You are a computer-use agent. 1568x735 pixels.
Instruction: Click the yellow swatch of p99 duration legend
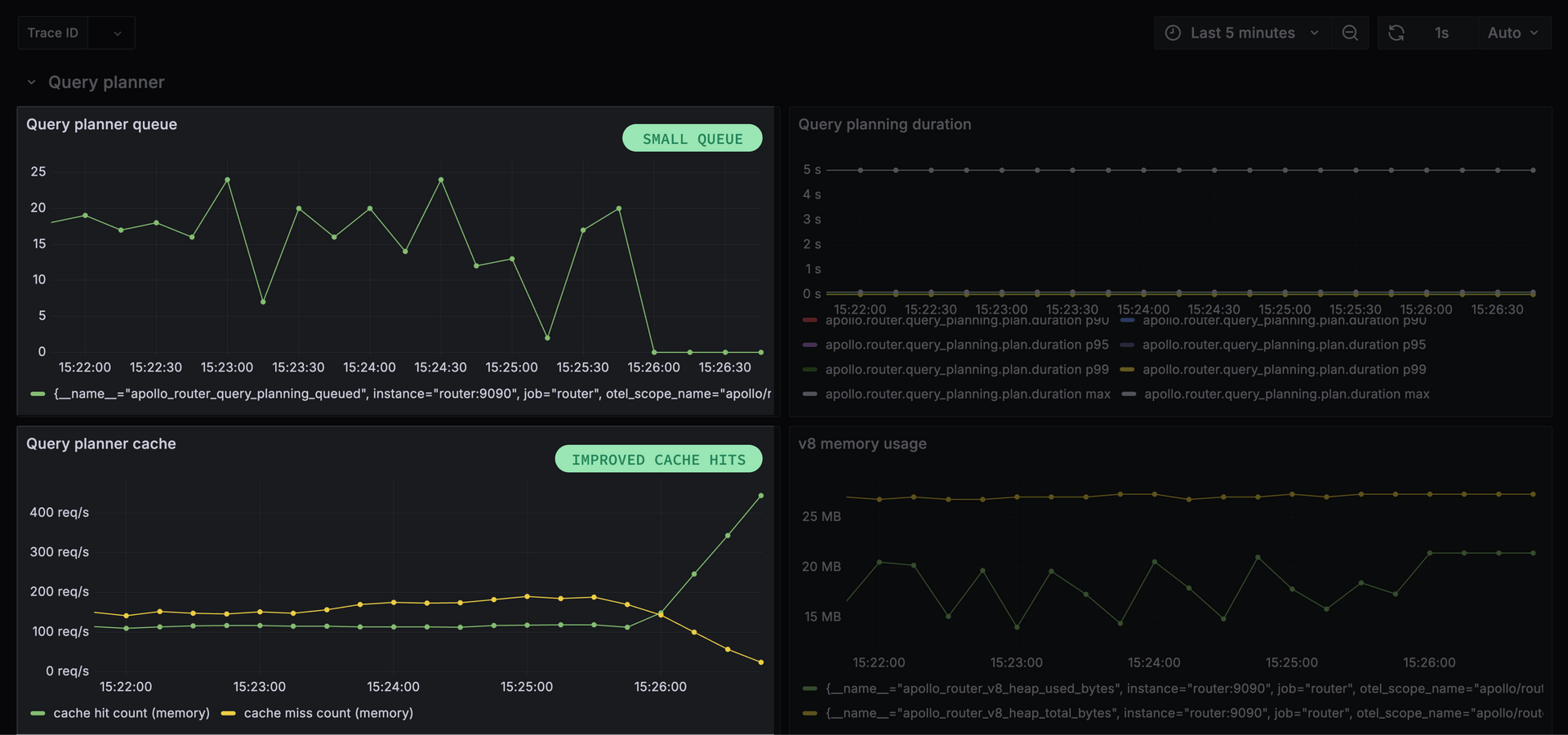pos(1127,369)
